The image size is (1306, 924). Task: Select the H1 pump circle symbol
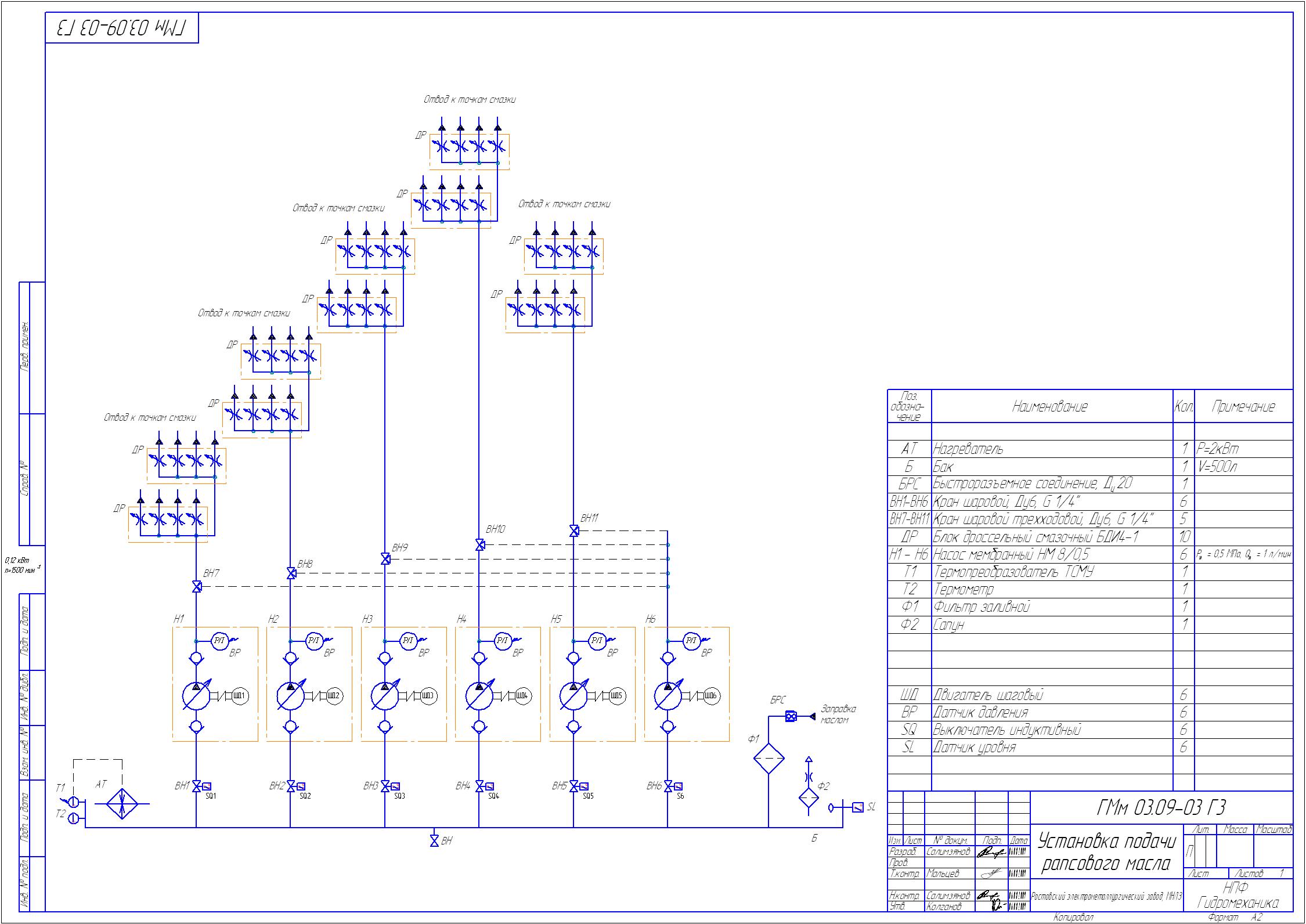[x=196, y=695]
